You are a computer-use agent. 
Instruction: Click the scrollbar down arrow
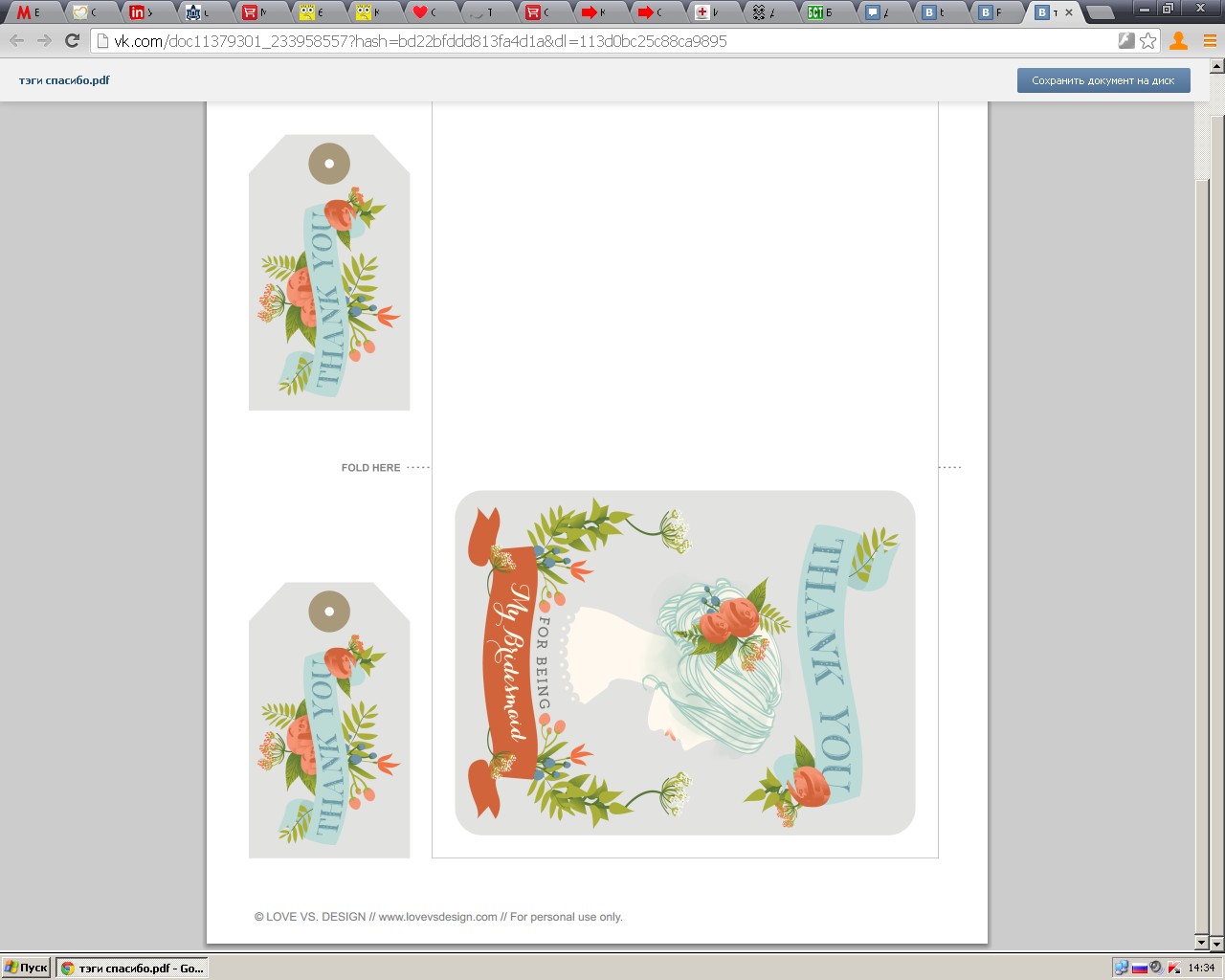1216,943
